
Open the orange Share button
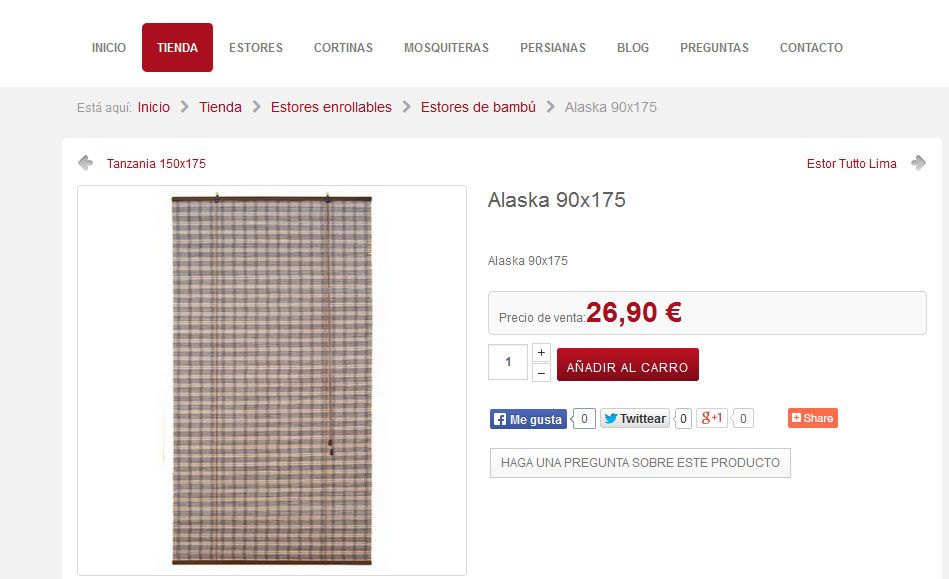click(x=813, y=418)
